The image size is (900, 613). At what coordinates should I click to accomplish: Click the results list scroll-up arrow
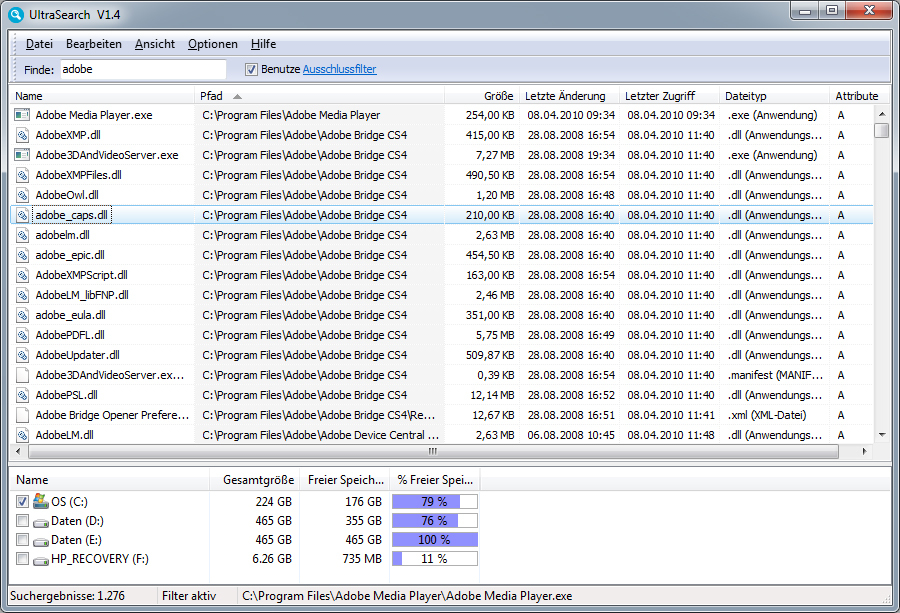pos(882,114)
